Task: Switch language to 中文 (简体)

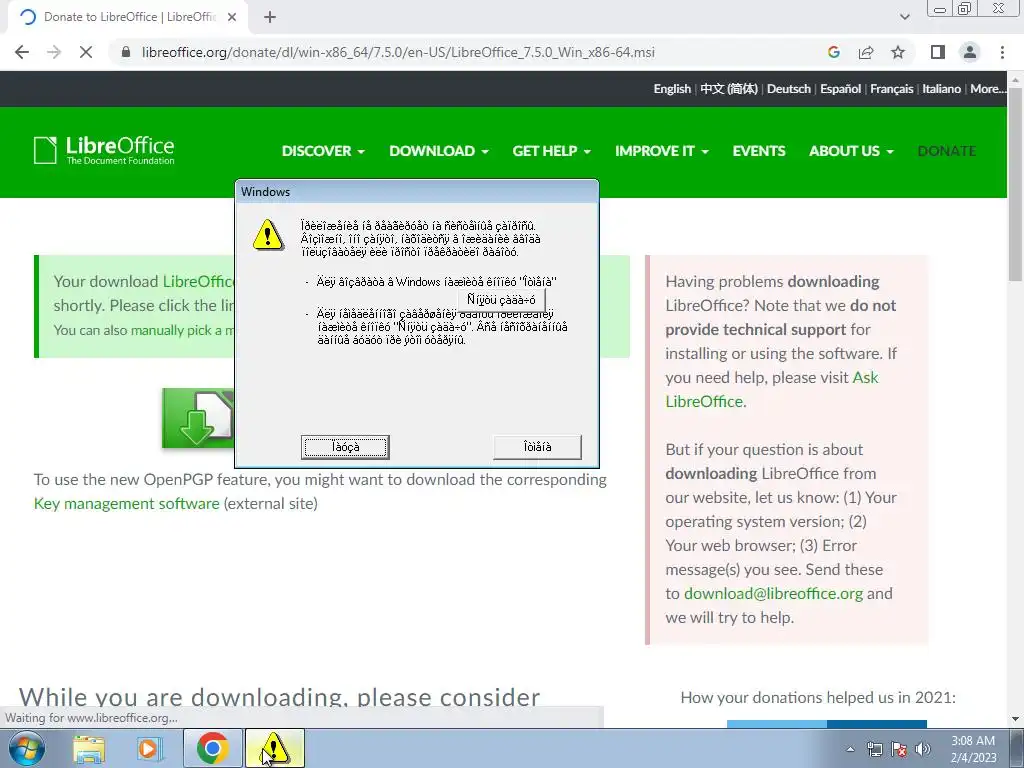Action: click(x=729, y=89)
